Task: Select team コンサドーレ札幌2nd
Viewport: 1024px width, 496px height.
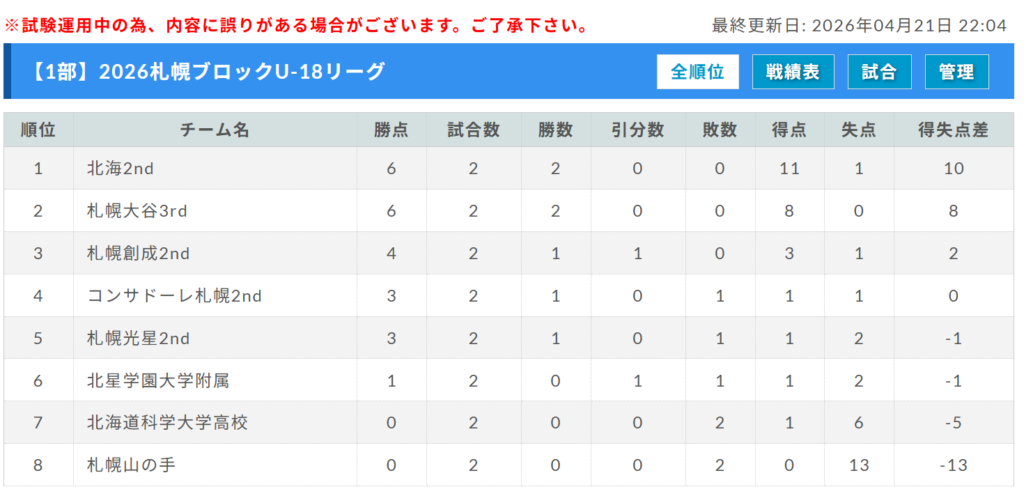Action: (x=174, y=296)
